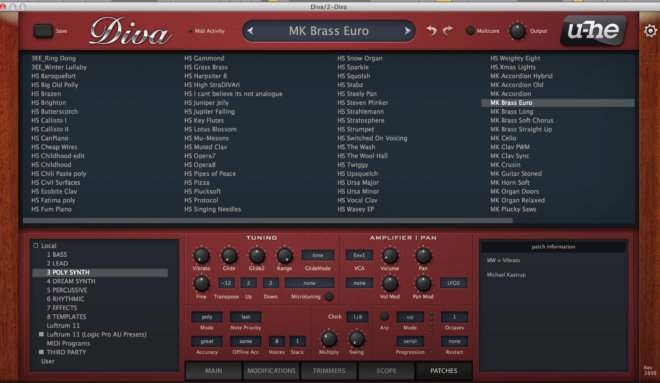Switch to the MODIFICATIONS tab
The height and width of the screenshot is (383, 660).
click(271, 371)
